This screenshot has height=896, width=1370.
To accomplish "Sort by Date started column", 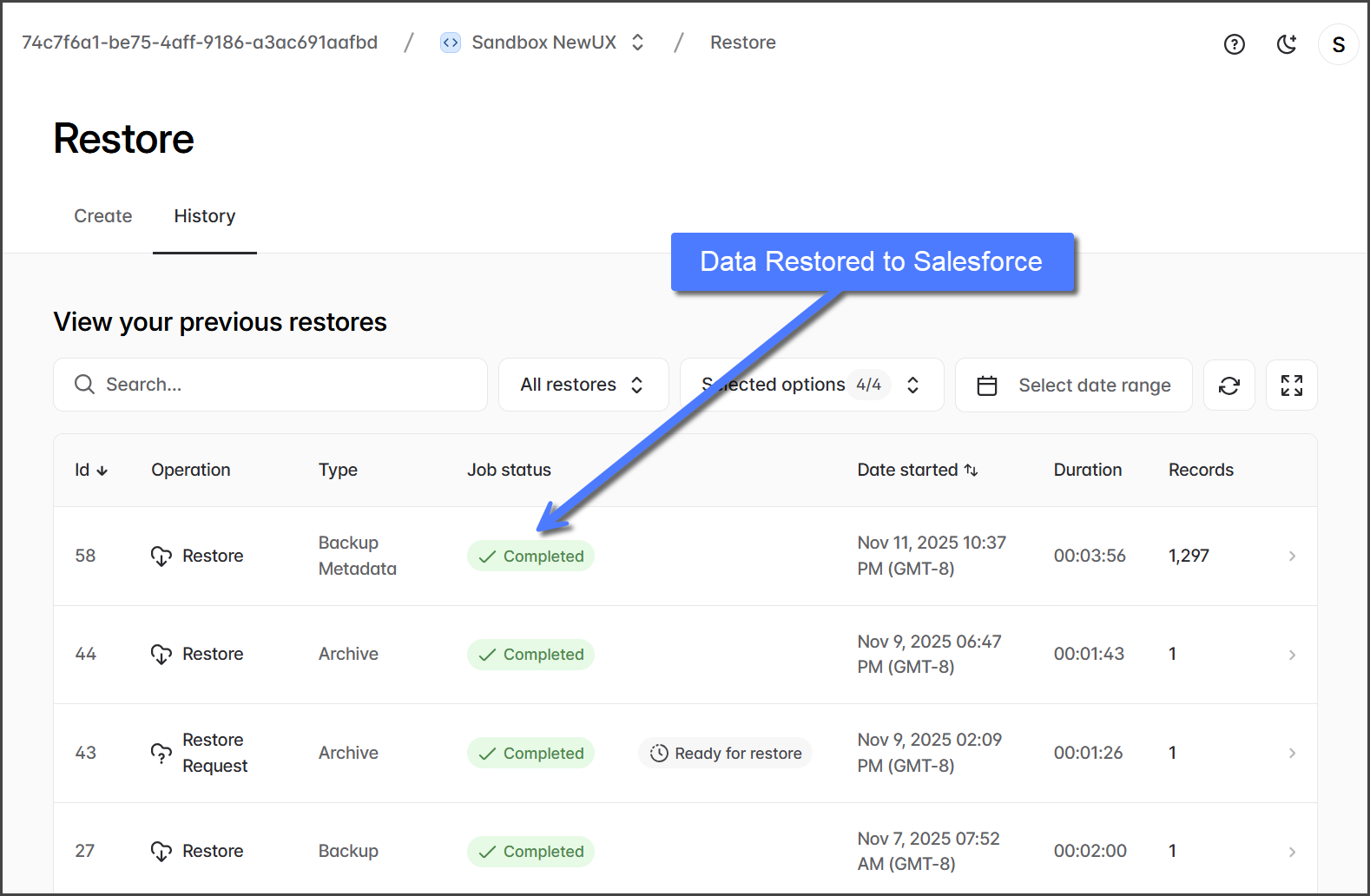I will click(917, 470).
